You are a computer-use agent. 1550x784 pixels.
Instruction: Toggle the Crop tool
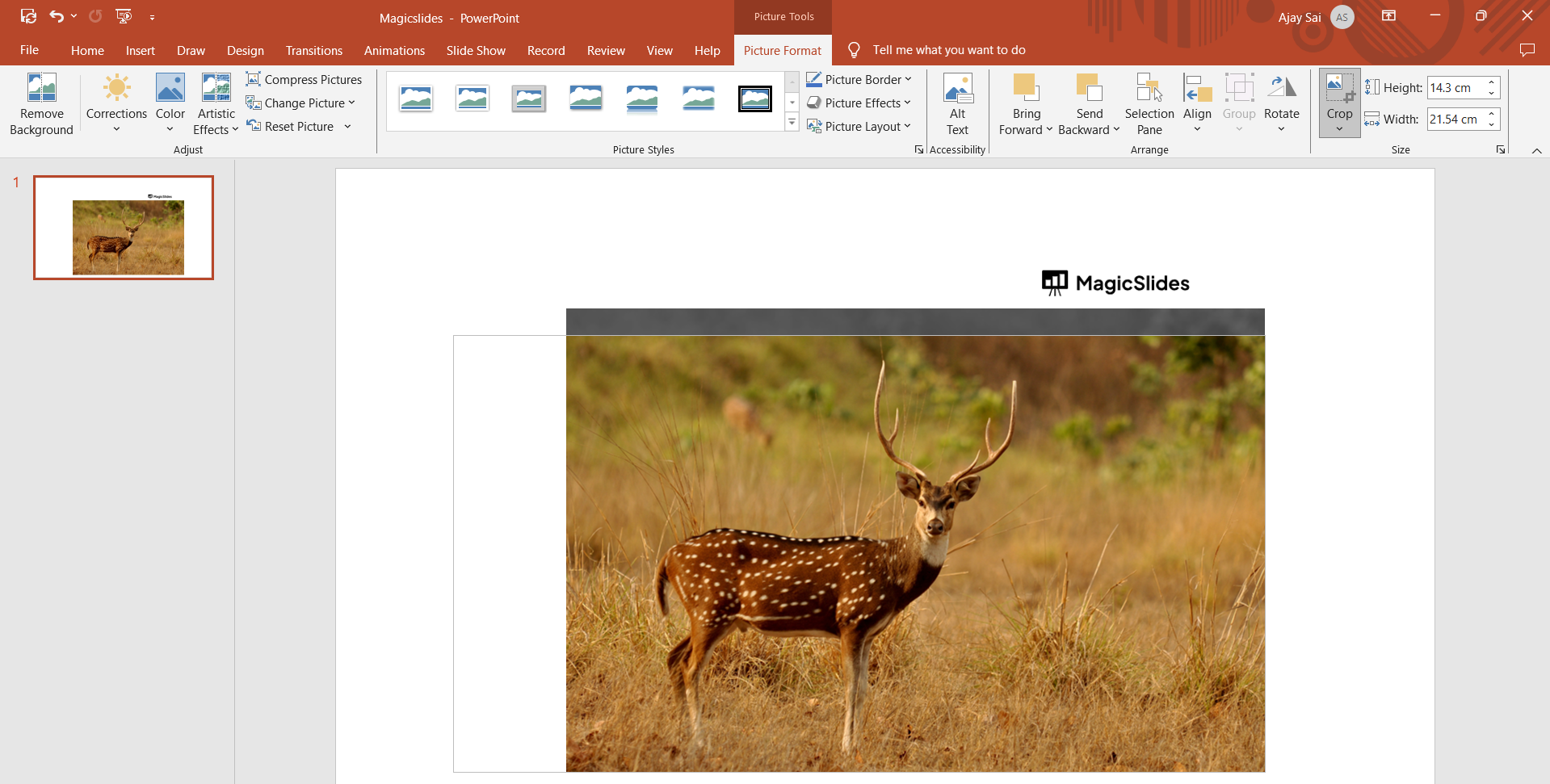coord(1338,88)
